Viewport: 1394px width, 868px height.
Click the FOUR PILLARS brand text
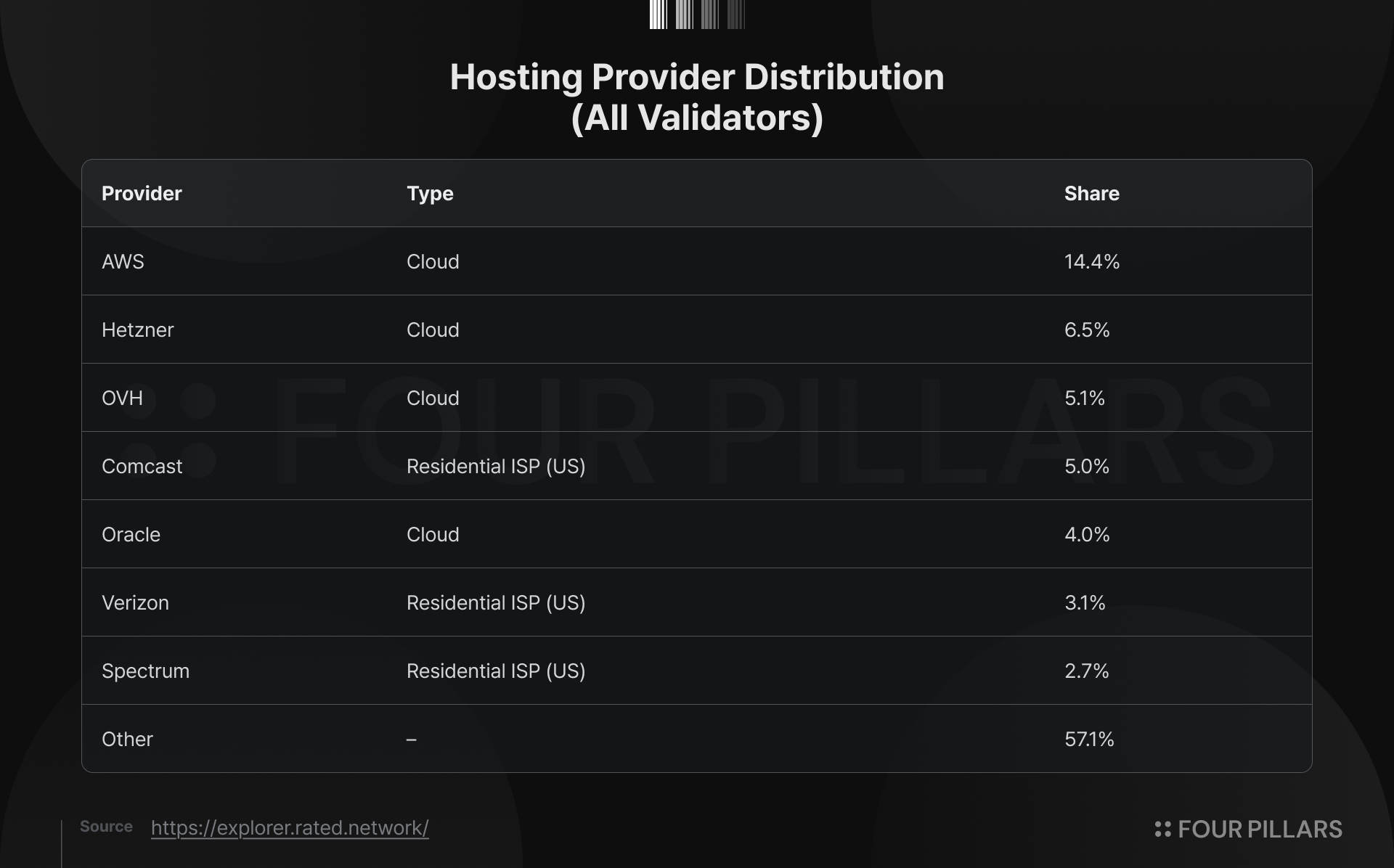click(1260, 830)
